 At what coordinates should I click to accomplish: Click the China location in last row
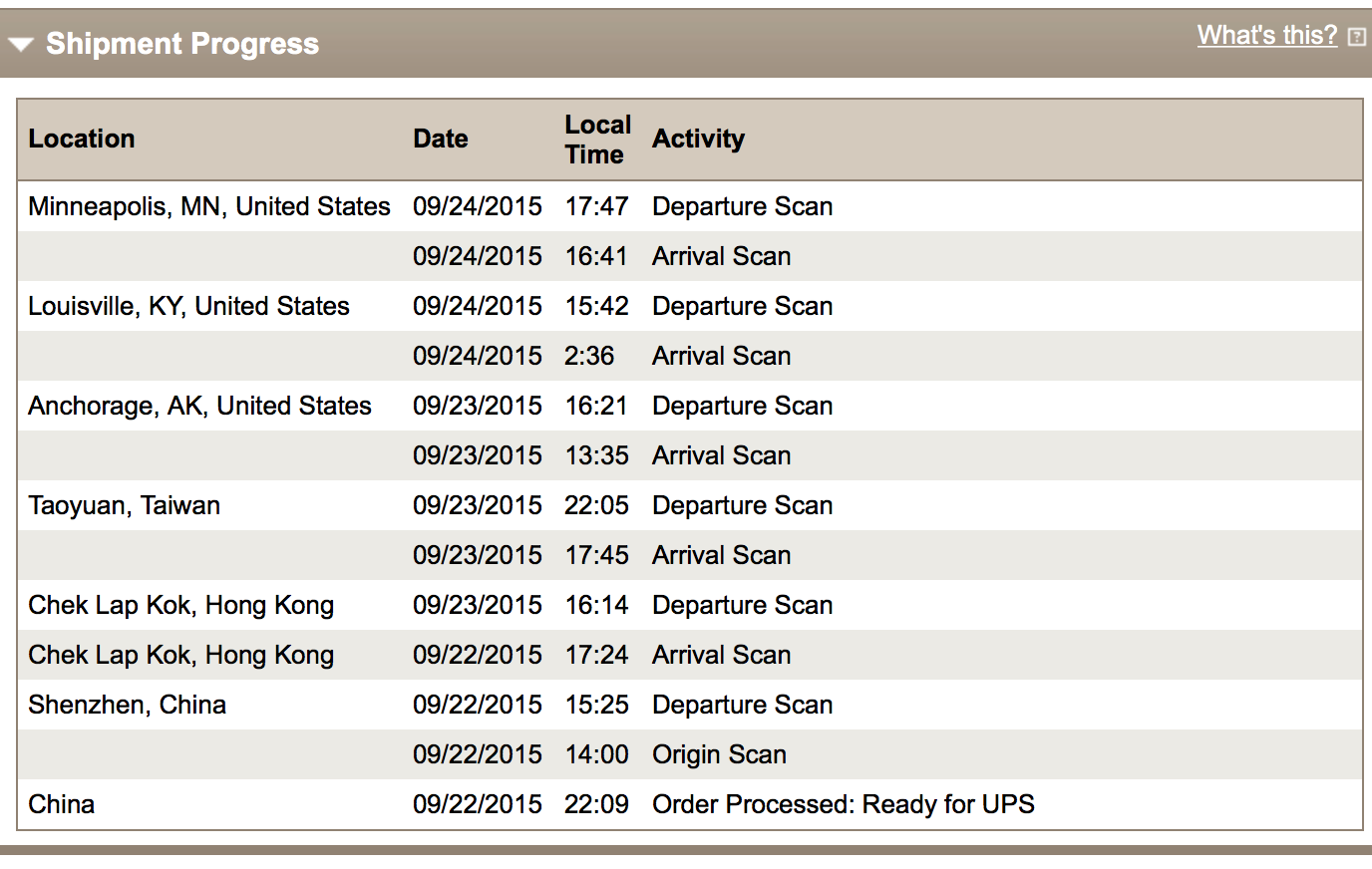pos(61,804)
